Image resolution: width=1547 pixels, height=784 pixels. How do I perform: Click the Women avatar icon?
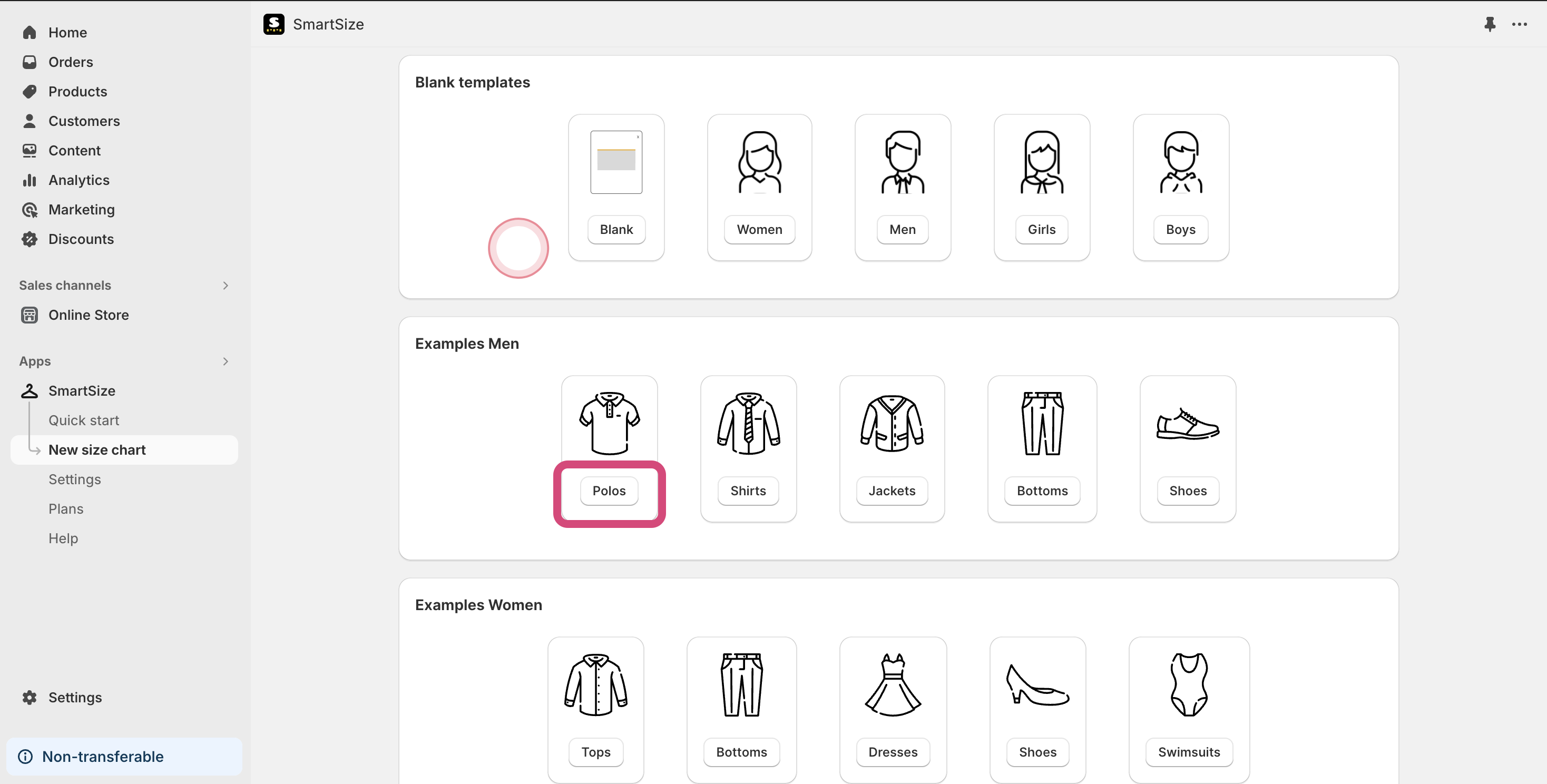click(x=760, y=162)
